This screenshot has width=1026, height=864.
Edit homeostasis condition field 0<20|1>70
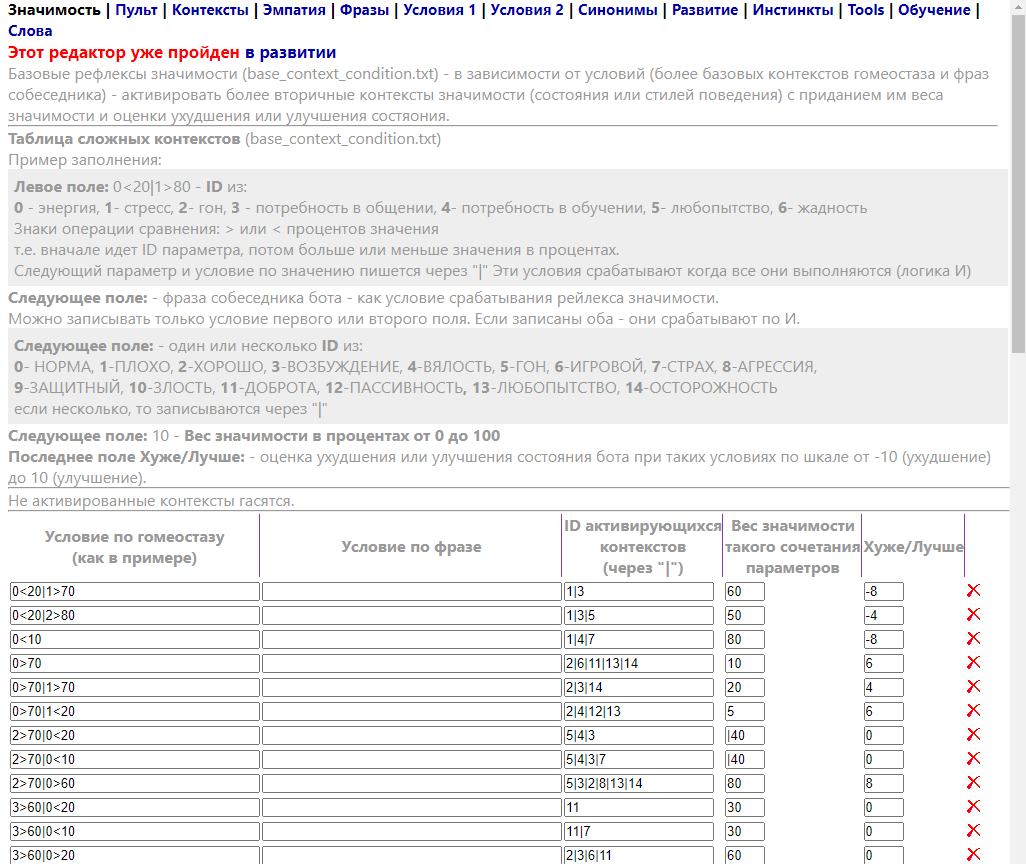point(135,592)
